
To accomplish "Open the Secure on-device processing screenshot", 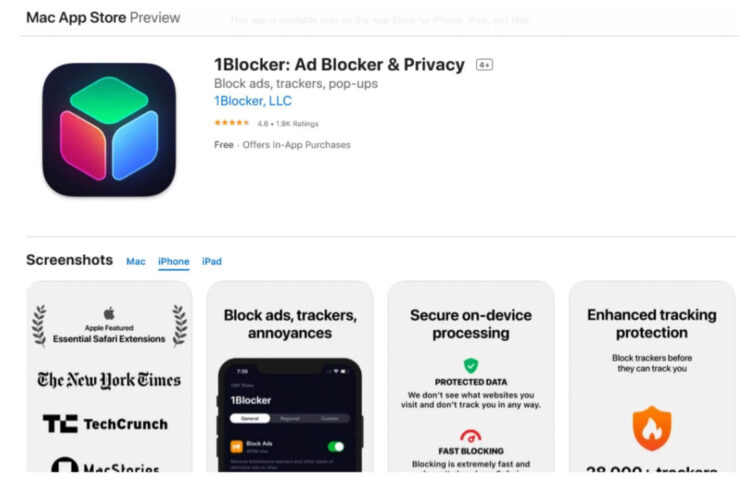I will point(471,377).
